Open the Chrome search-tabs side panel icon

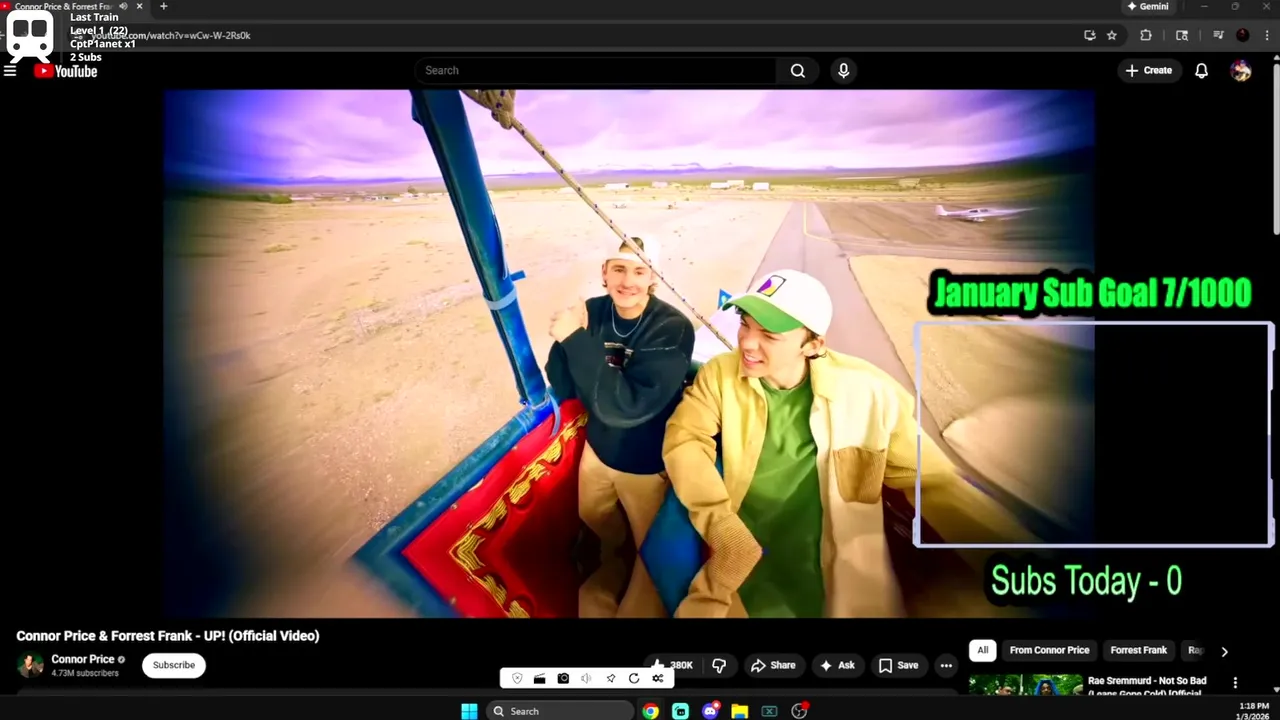[x=1182, y=35]
